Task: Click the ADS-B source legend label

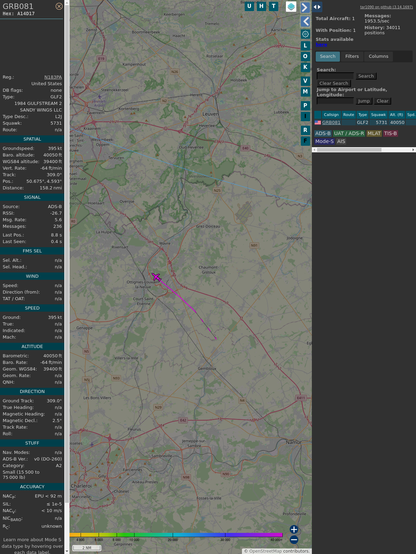Action: point(323,133)
